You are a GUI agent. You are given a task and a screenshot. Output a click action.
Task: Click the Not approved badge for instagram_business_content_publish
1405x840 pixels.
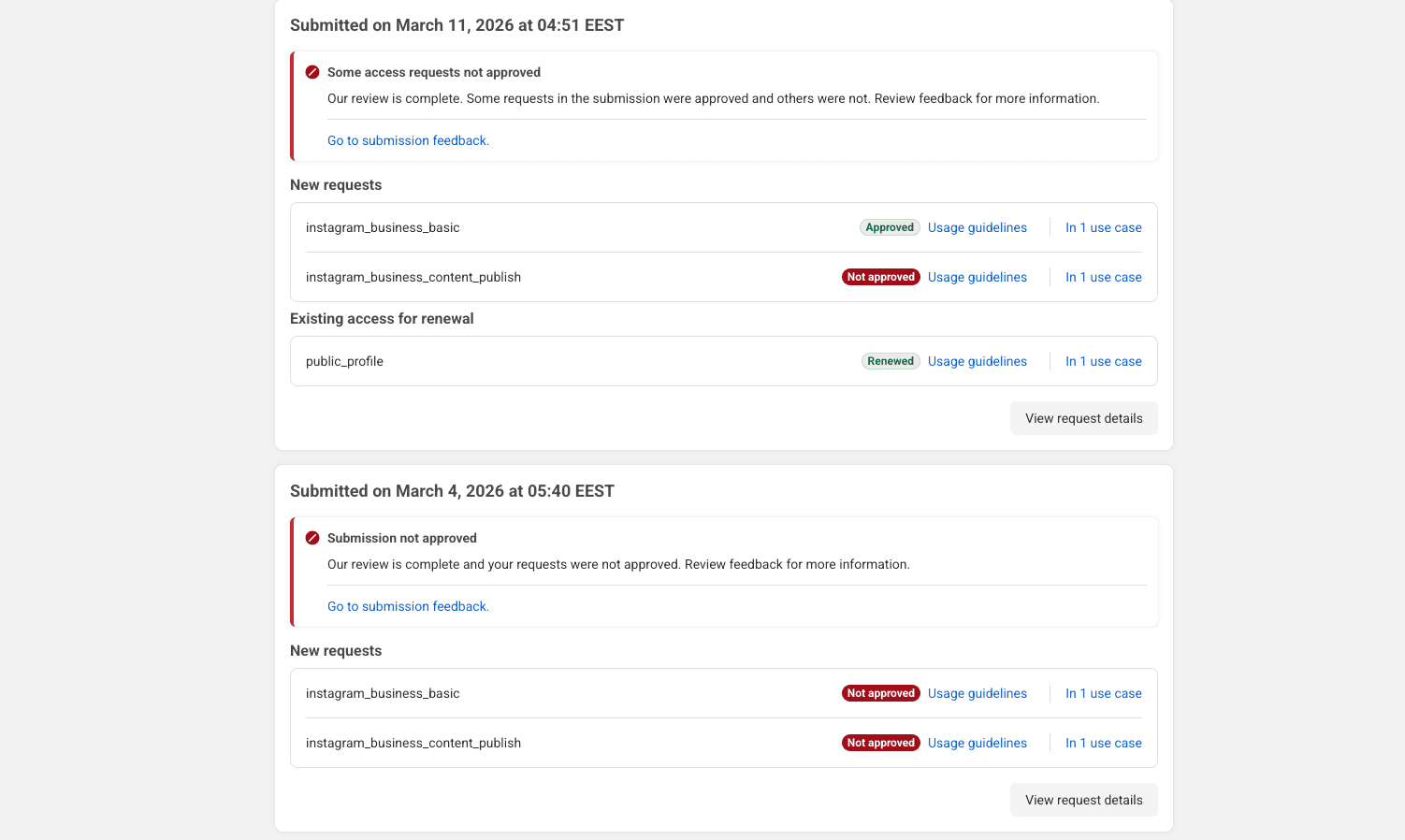pyautogui.click(x=880, y=277)
